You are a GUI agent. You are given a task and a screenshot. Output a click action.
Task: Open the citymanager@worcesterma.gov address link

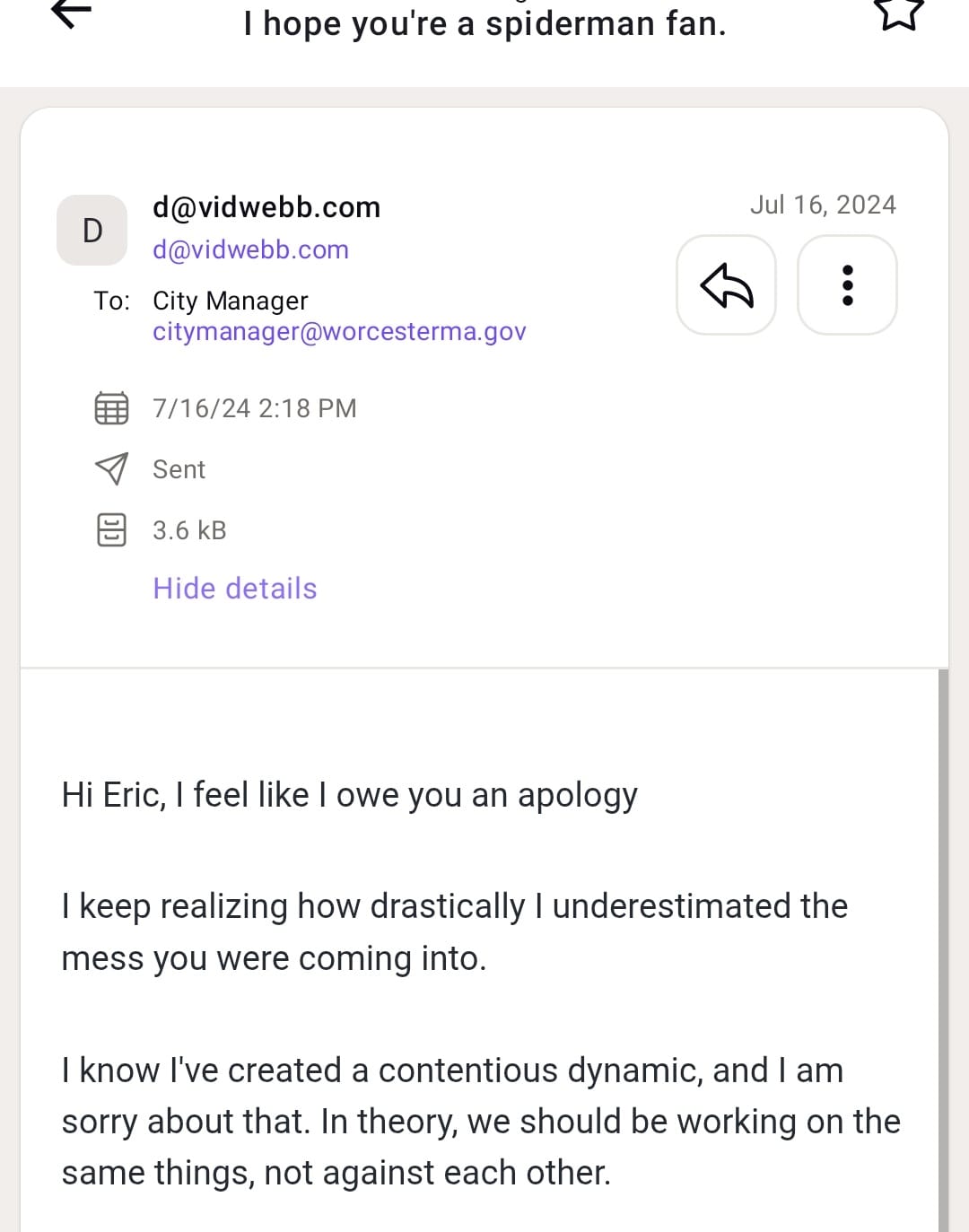[339, 332]
